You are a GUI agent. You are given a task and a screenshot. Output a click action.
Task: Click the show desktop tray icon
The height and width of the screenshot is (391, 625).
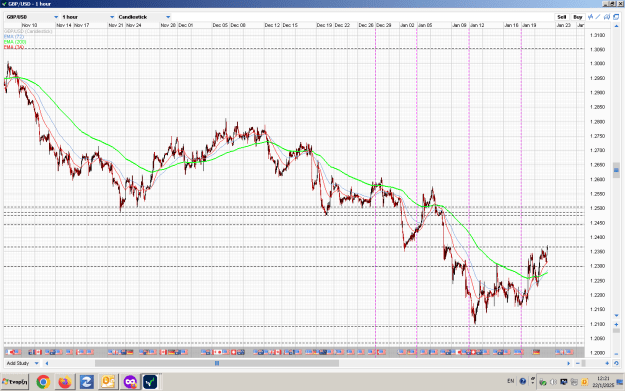tap(620, 382)
